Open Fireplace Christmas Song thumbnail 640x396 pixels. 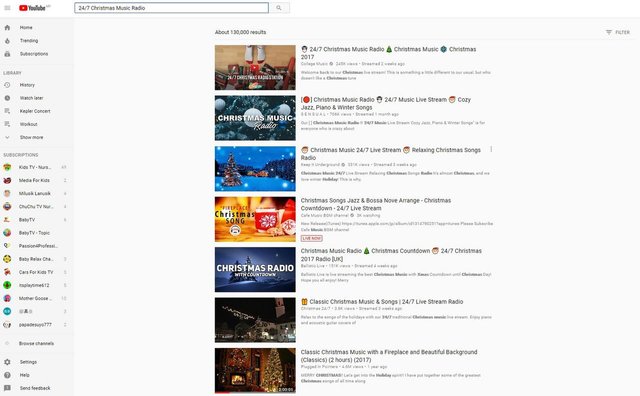(x=255, y=219)
